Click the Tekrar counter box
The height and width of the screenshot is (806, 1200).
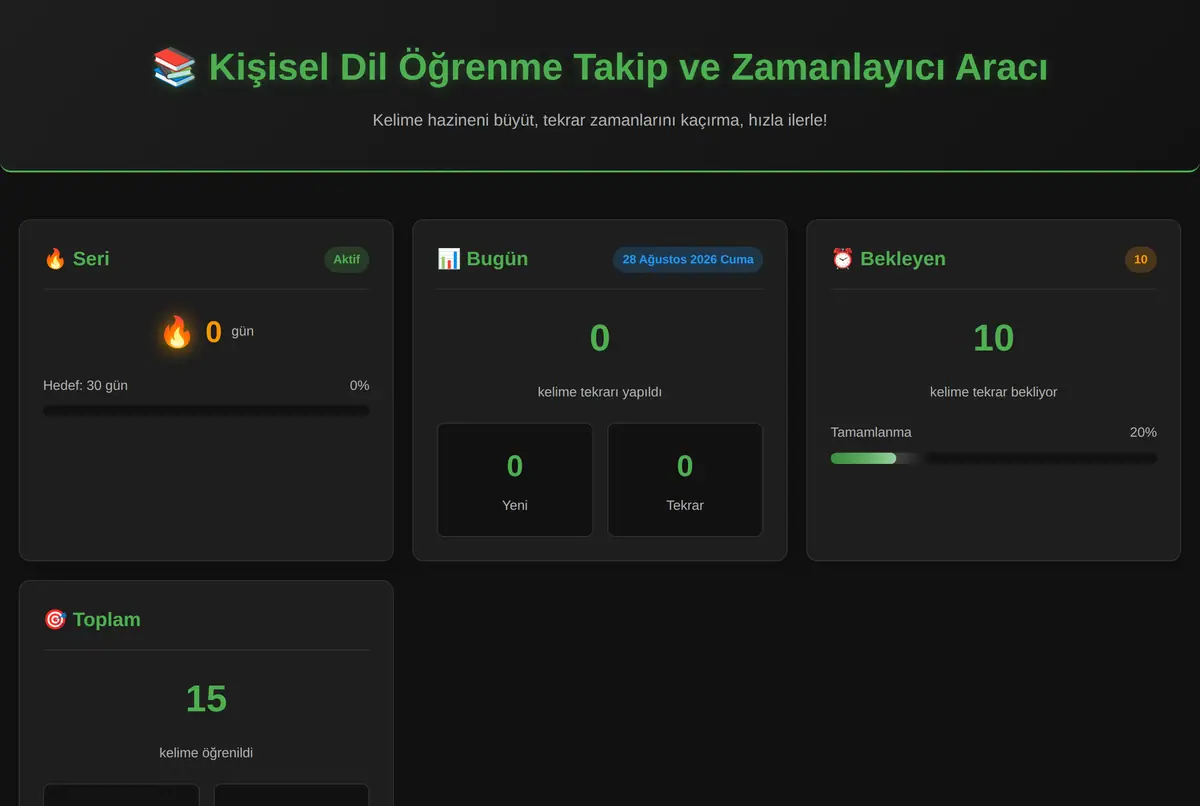[685, 480]
